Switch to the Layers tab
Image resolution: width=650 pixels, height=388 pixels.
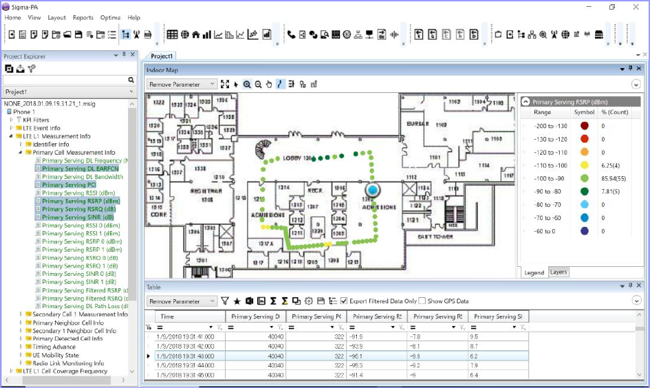(x=558, y=272)
